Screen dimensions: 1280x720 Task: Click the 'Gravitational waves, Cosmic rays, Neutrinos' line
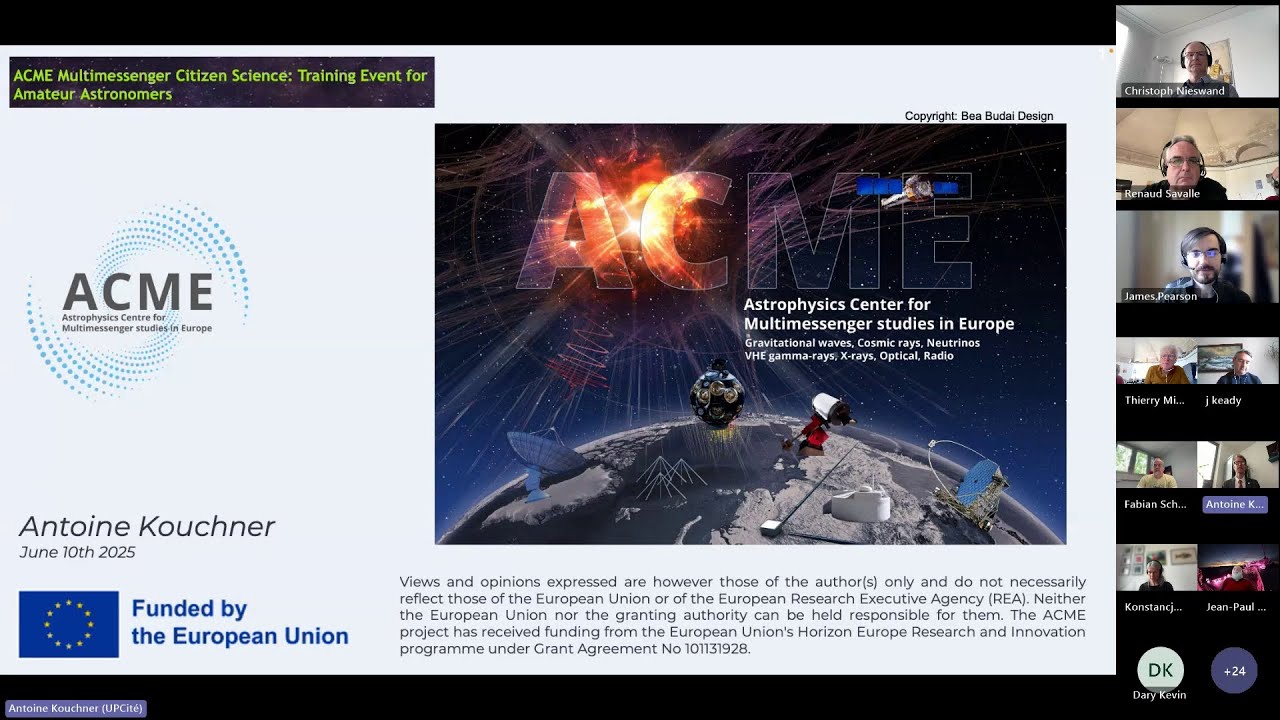pyautogui.click(x=862, y=343)
